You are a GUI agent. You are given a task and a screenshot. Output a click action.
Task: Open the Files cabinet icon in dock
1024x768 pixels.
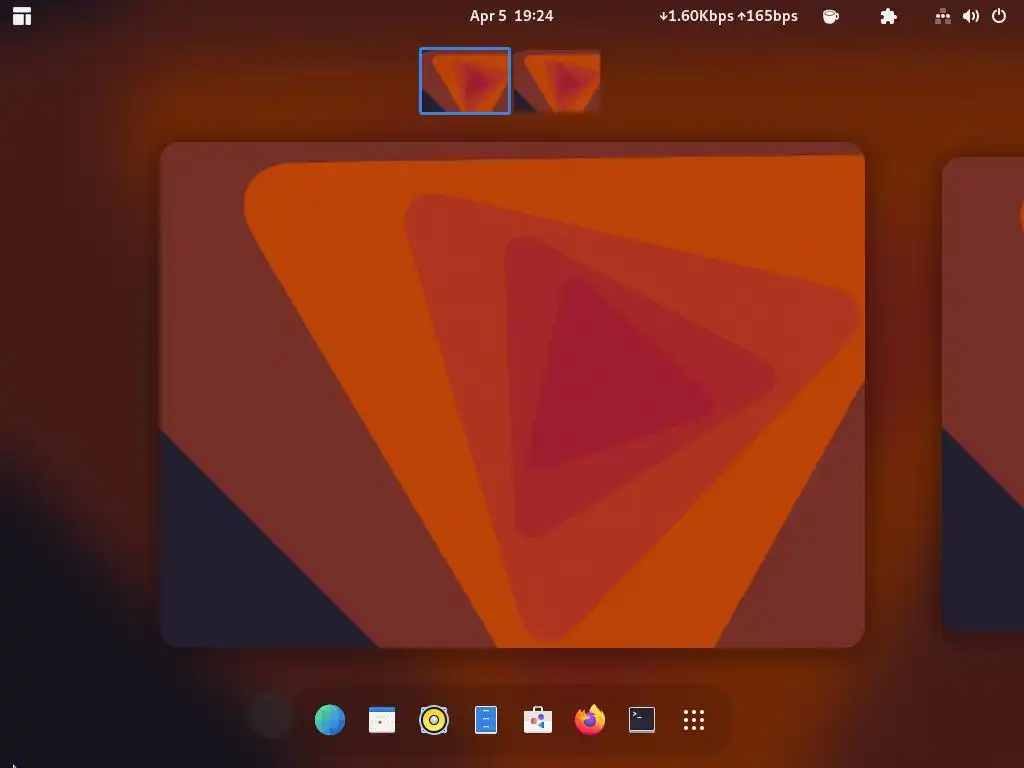[x=486, y=720]
